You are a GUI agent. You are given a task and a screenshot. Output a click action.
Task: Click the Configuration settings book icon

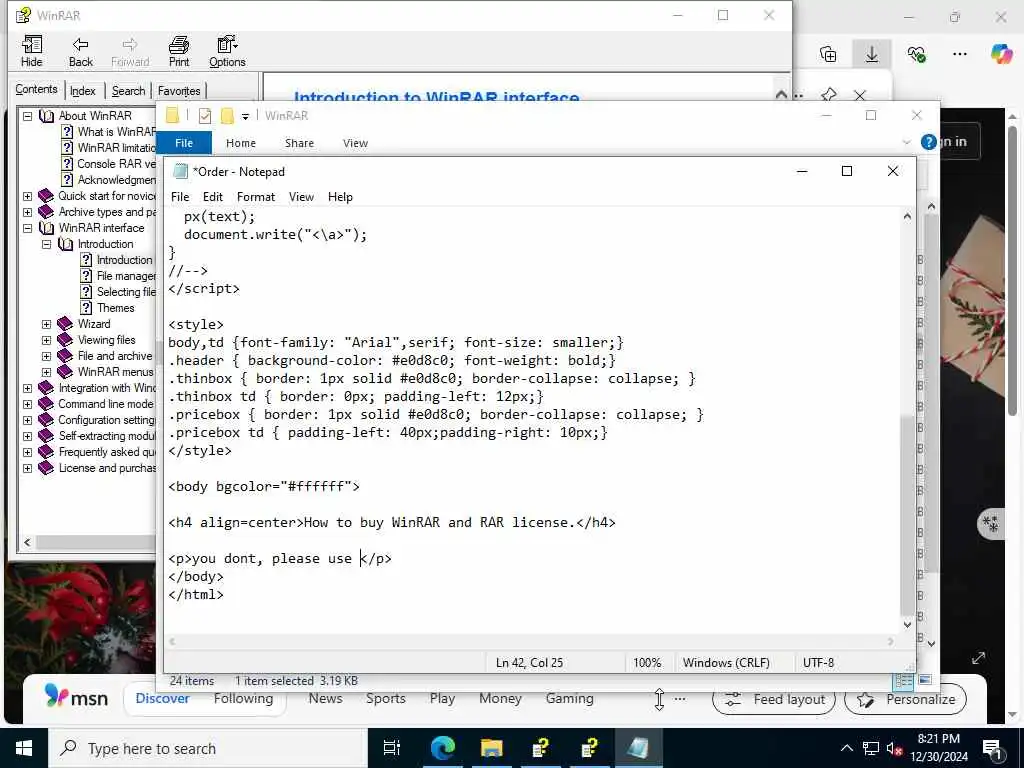[x=46, y=420]
